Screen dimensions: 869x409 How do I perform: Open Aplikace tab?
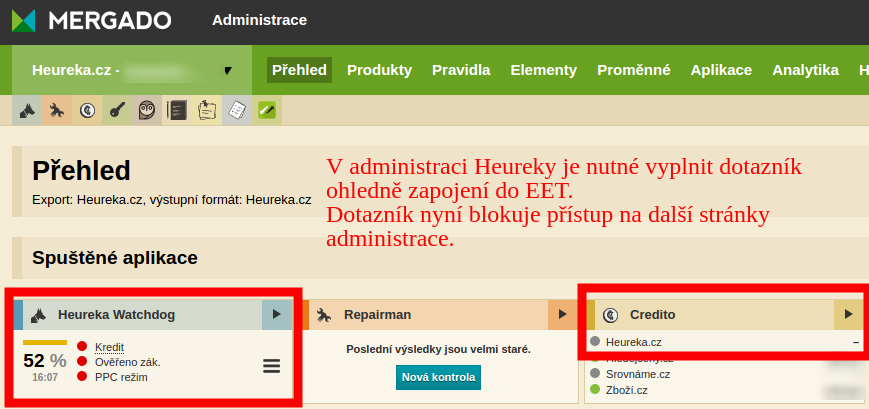[721, 70]
